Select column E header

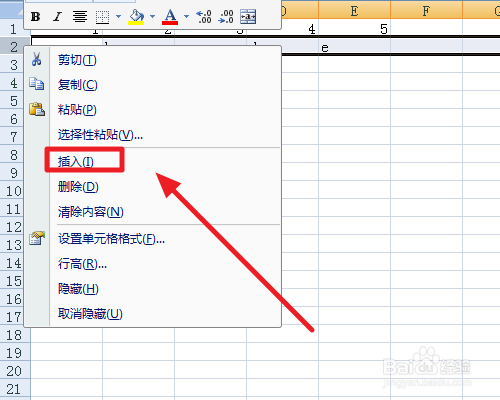click(354, 11)
